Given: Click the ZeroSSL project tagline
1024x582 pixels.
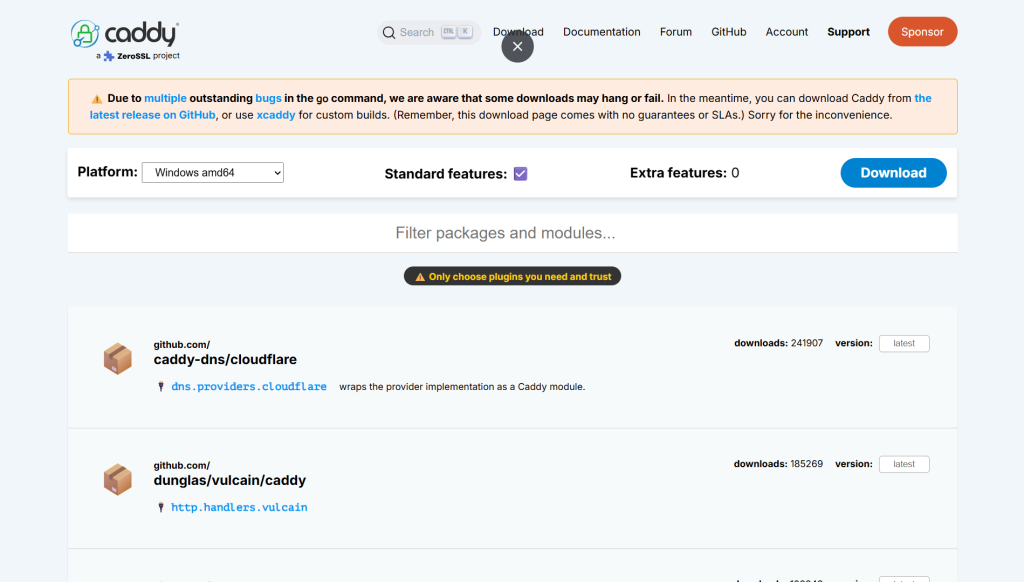Looking at the screenshot, I should [x=138, y=56].
